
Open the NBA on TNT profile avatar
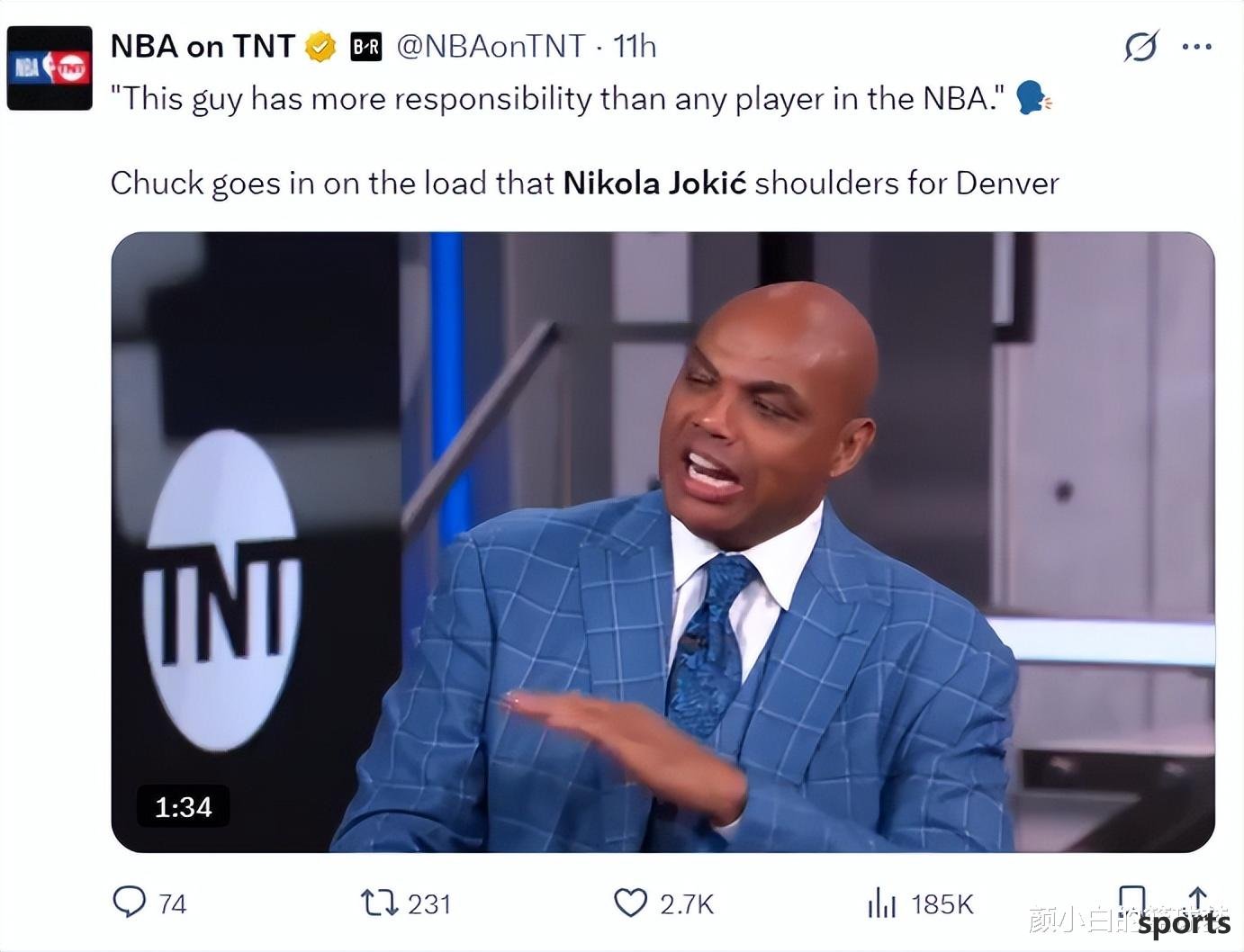[50, 68]
